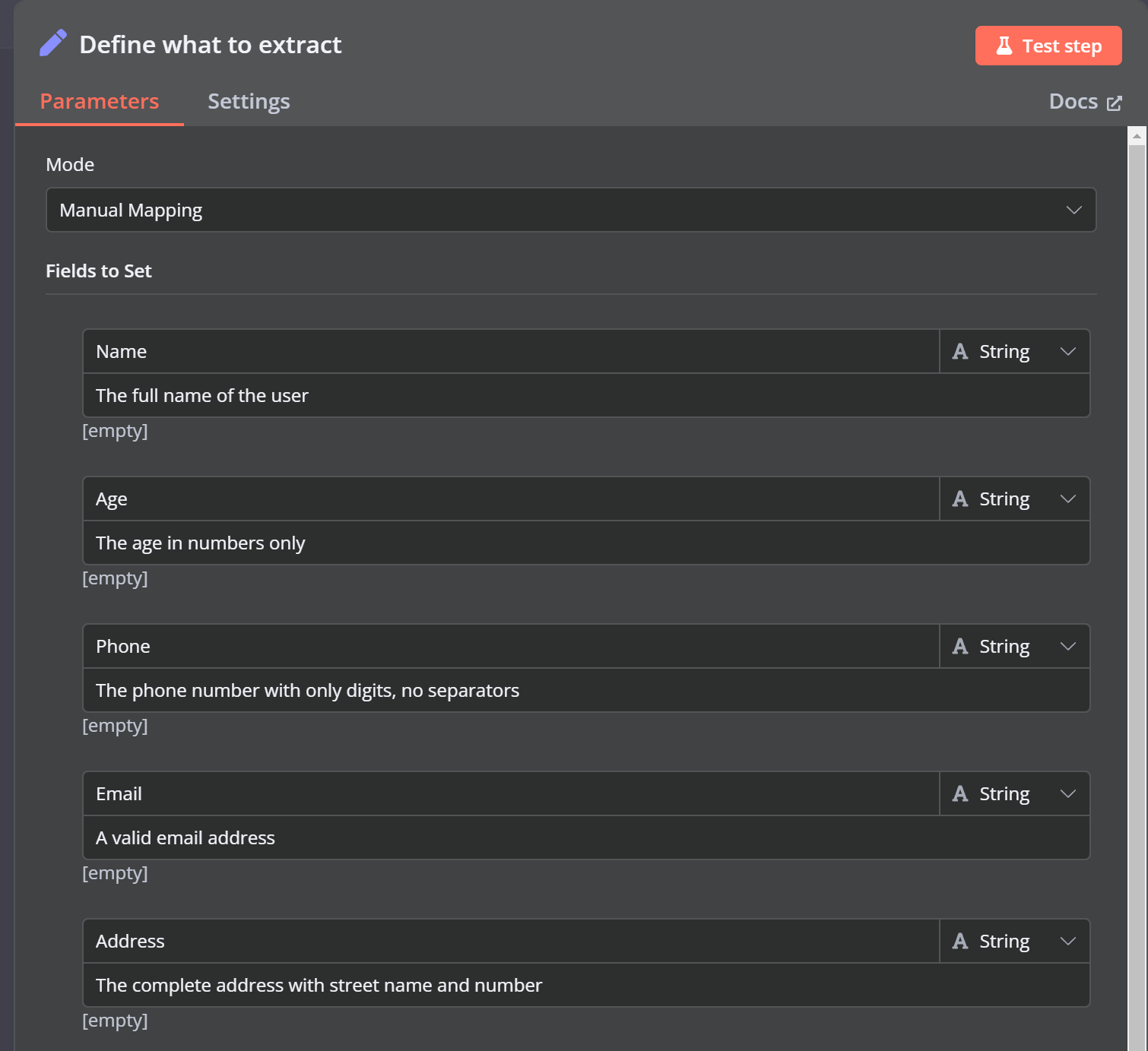Image resolution: width=1148 pixels, height=1051 pixels.
Task: Click the phone number description value input
Action: pos(586,690)
